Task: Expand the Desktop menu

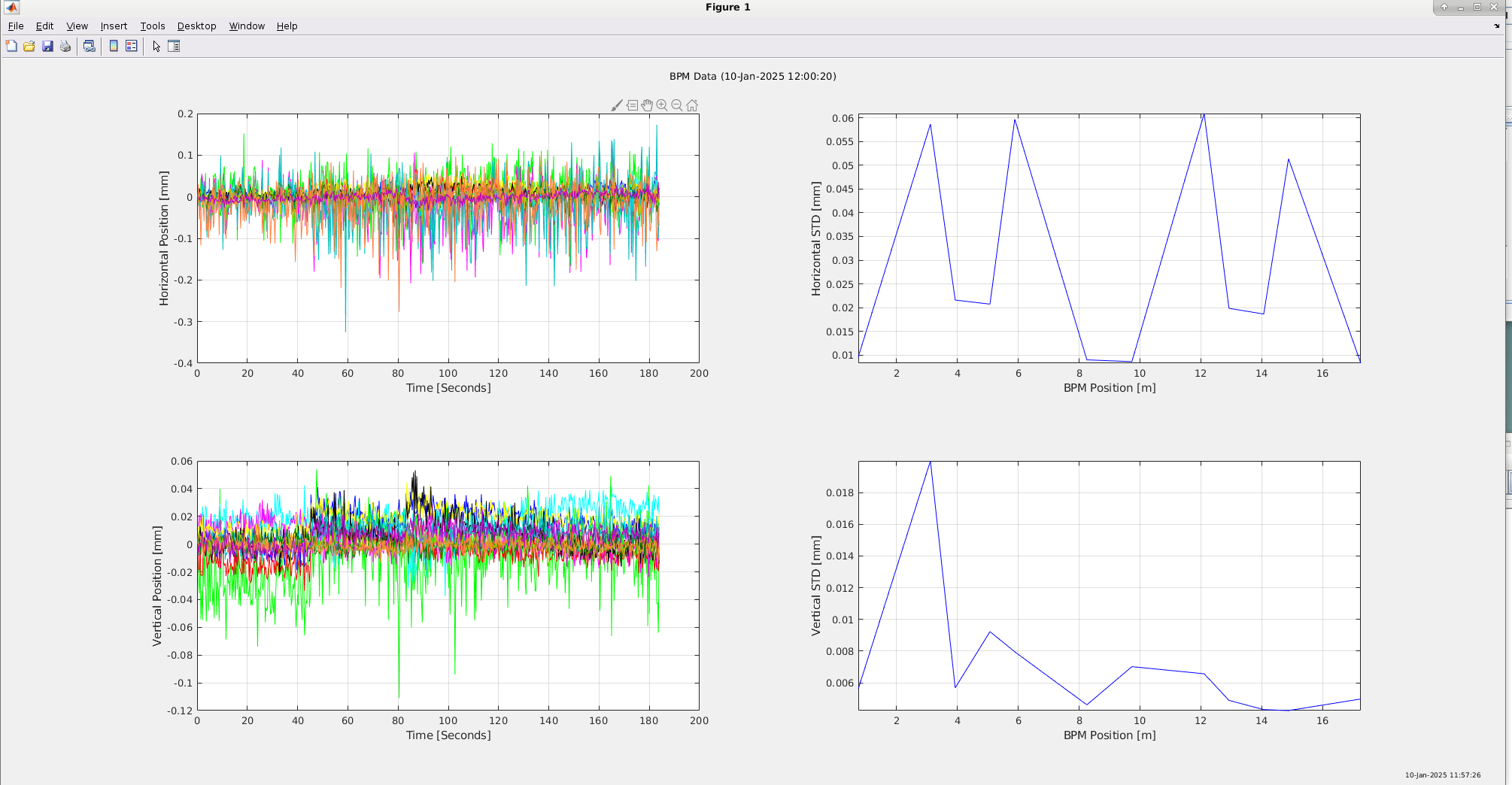Action: (196, 26)
